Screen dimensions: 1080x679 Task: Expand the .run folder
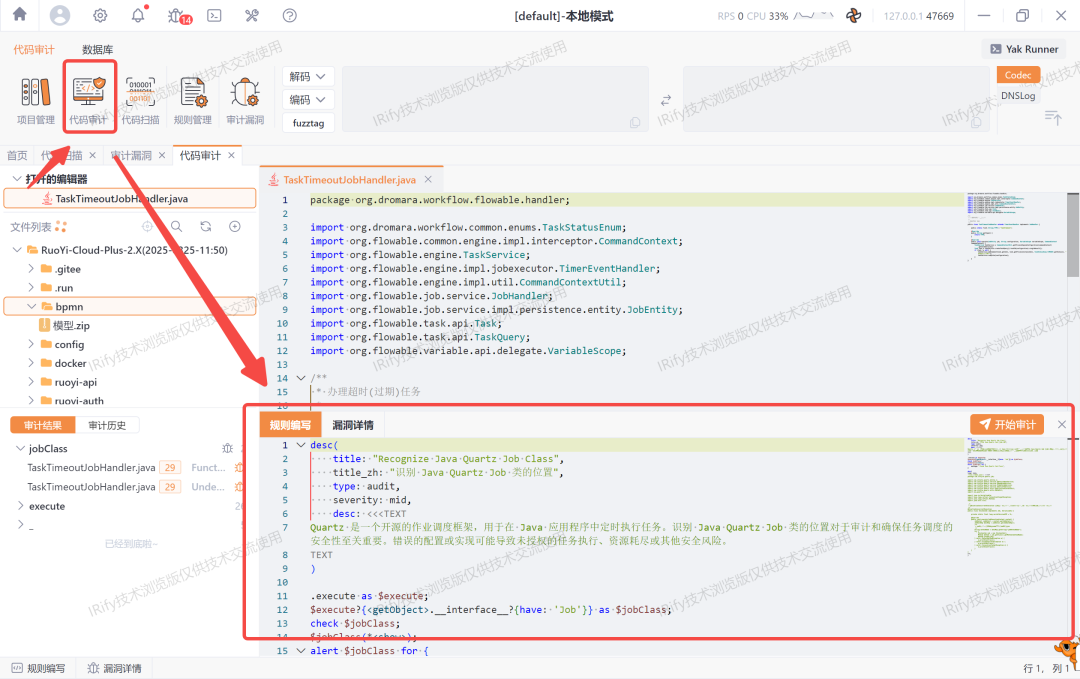coord(31,287)
